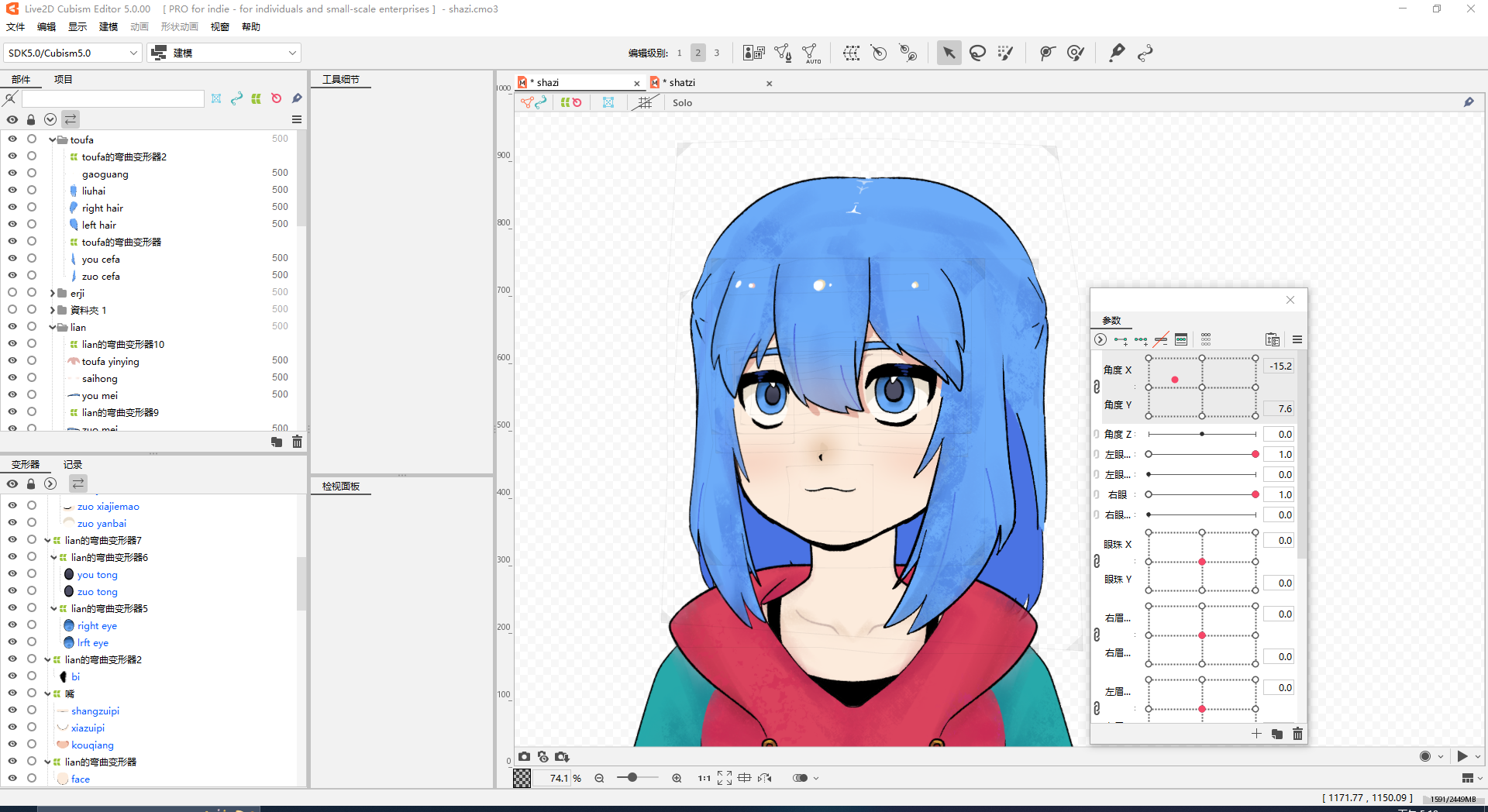
Task: Collapse the lian folder
Action: (53, 327)
